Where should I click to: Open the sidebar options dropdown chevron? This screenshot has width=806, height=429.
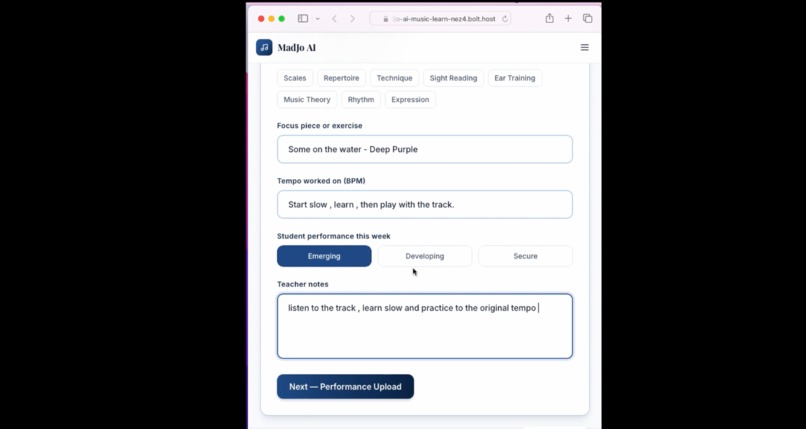coord(317,18)
